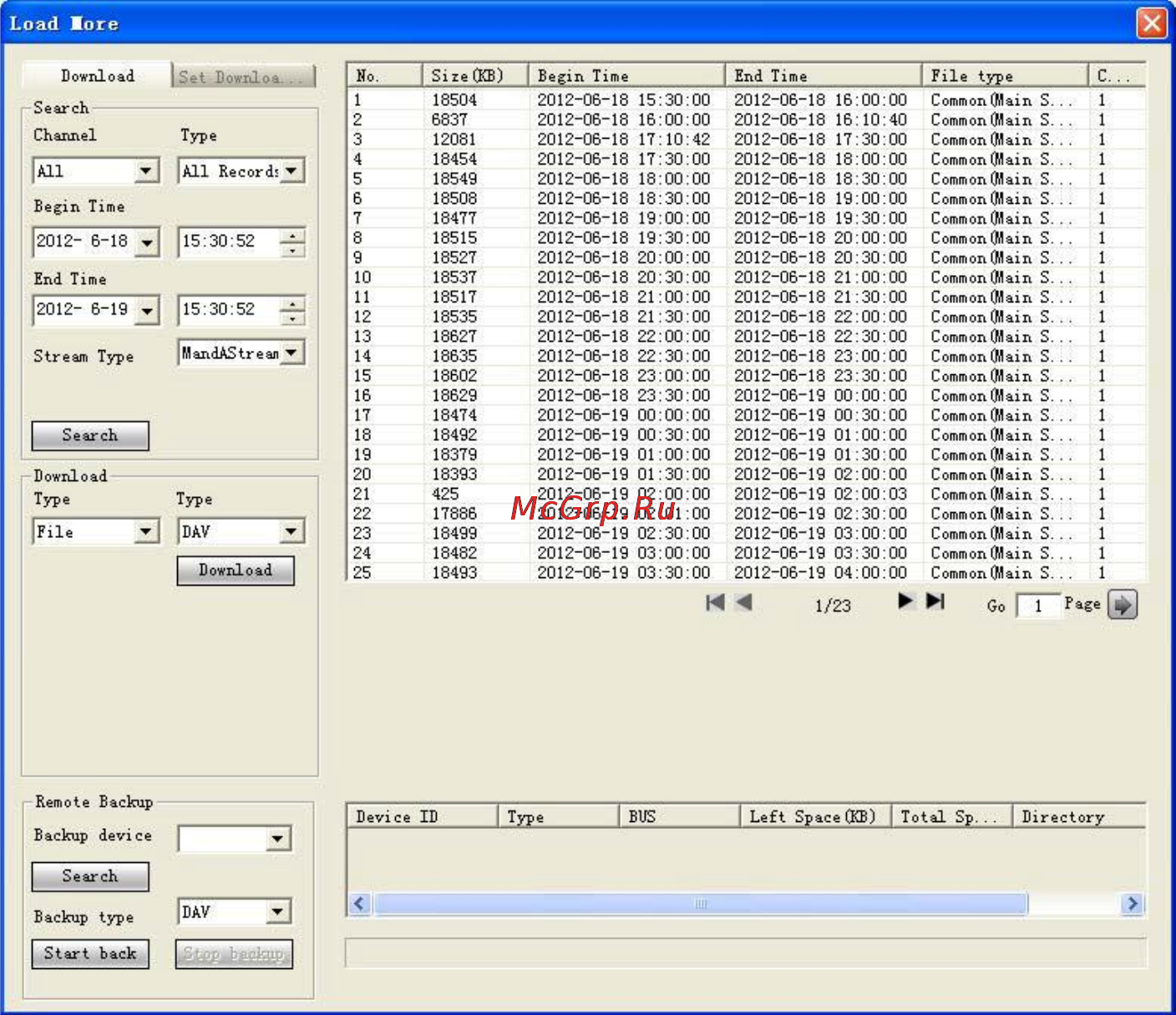1176x1015 pixels.
Task: Increase the End Time value
Action: pyautogui.click(x=292, y=304)
